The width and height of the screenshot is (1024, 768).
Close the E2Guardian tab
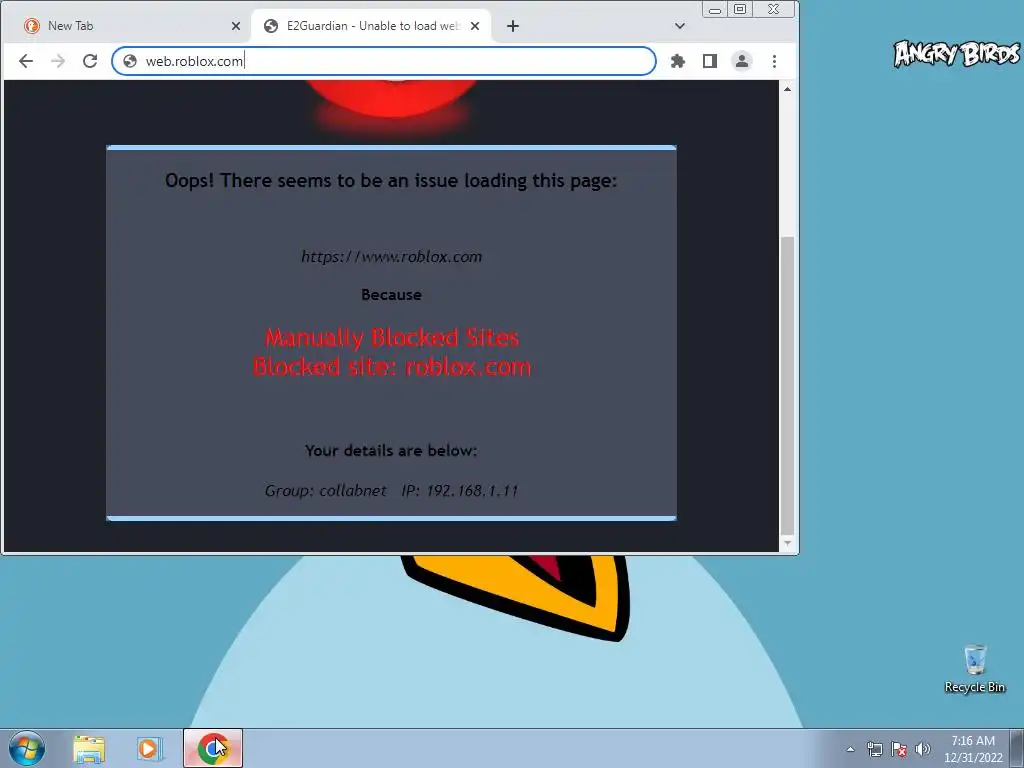(x=475, y=26)
